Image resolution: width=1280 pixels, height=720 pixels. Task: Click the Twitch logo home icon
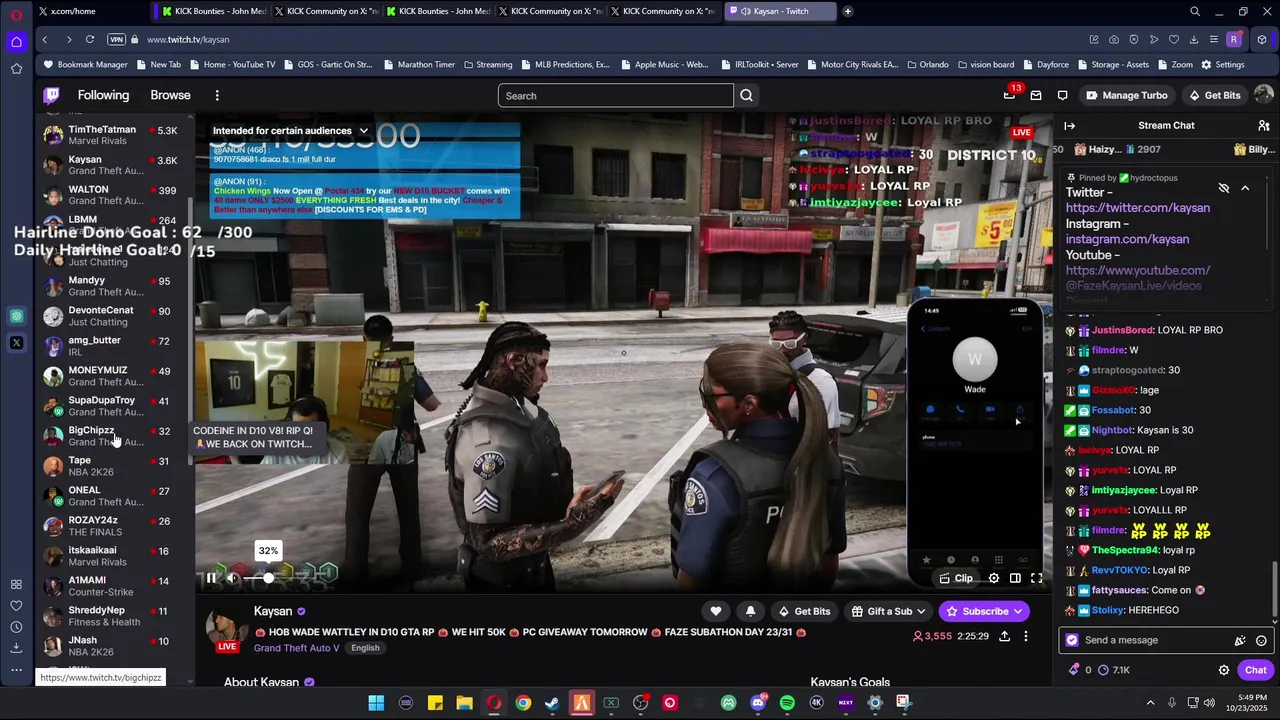point(51,95)
